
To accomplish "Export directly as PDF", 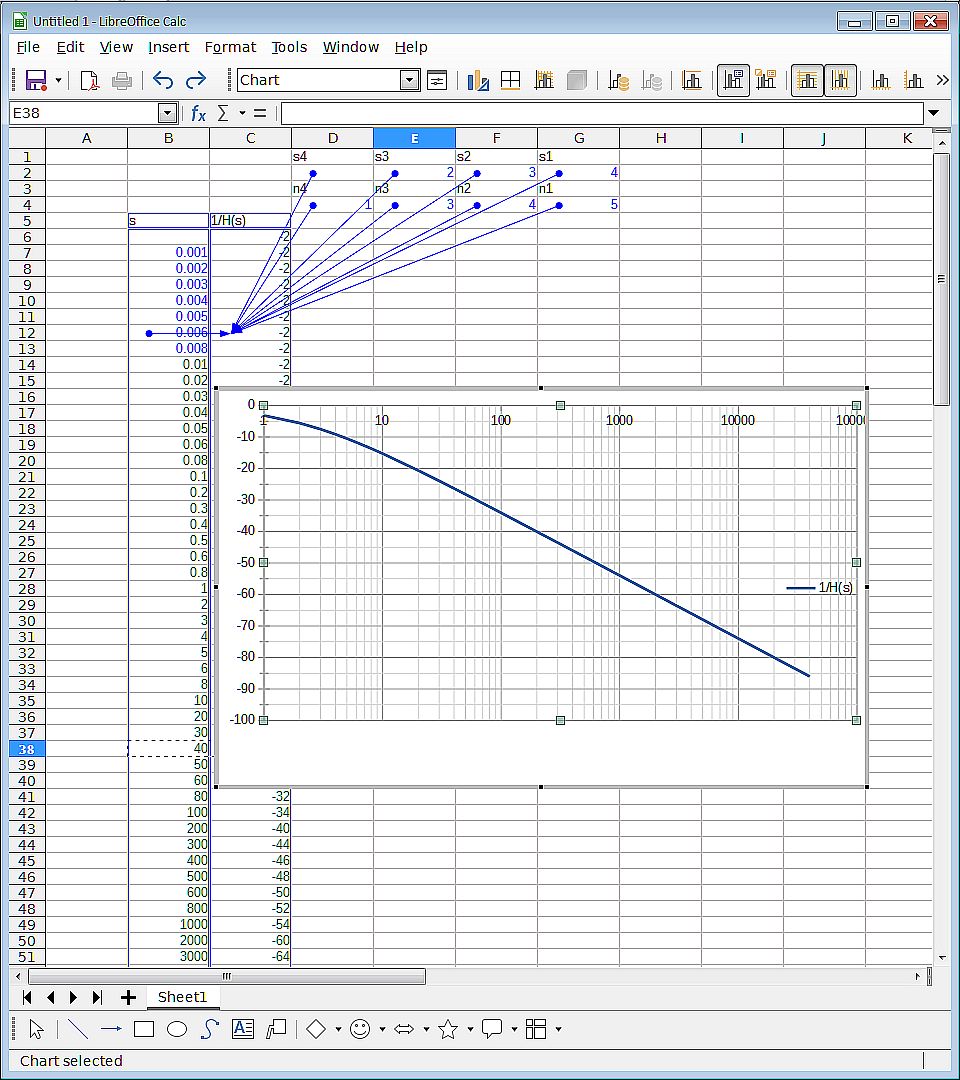I will pyautogui.click(x=90, y=81).
